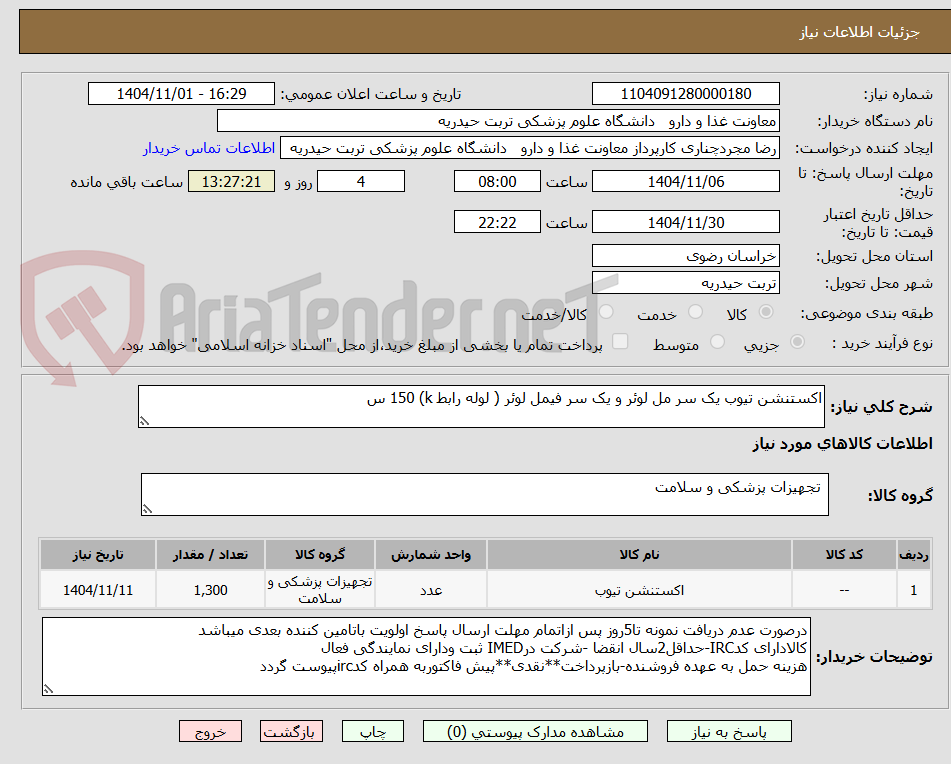Click the province field خراسان رضوی
This screenshot has height=764, width=951.
[x=685, y=256]
